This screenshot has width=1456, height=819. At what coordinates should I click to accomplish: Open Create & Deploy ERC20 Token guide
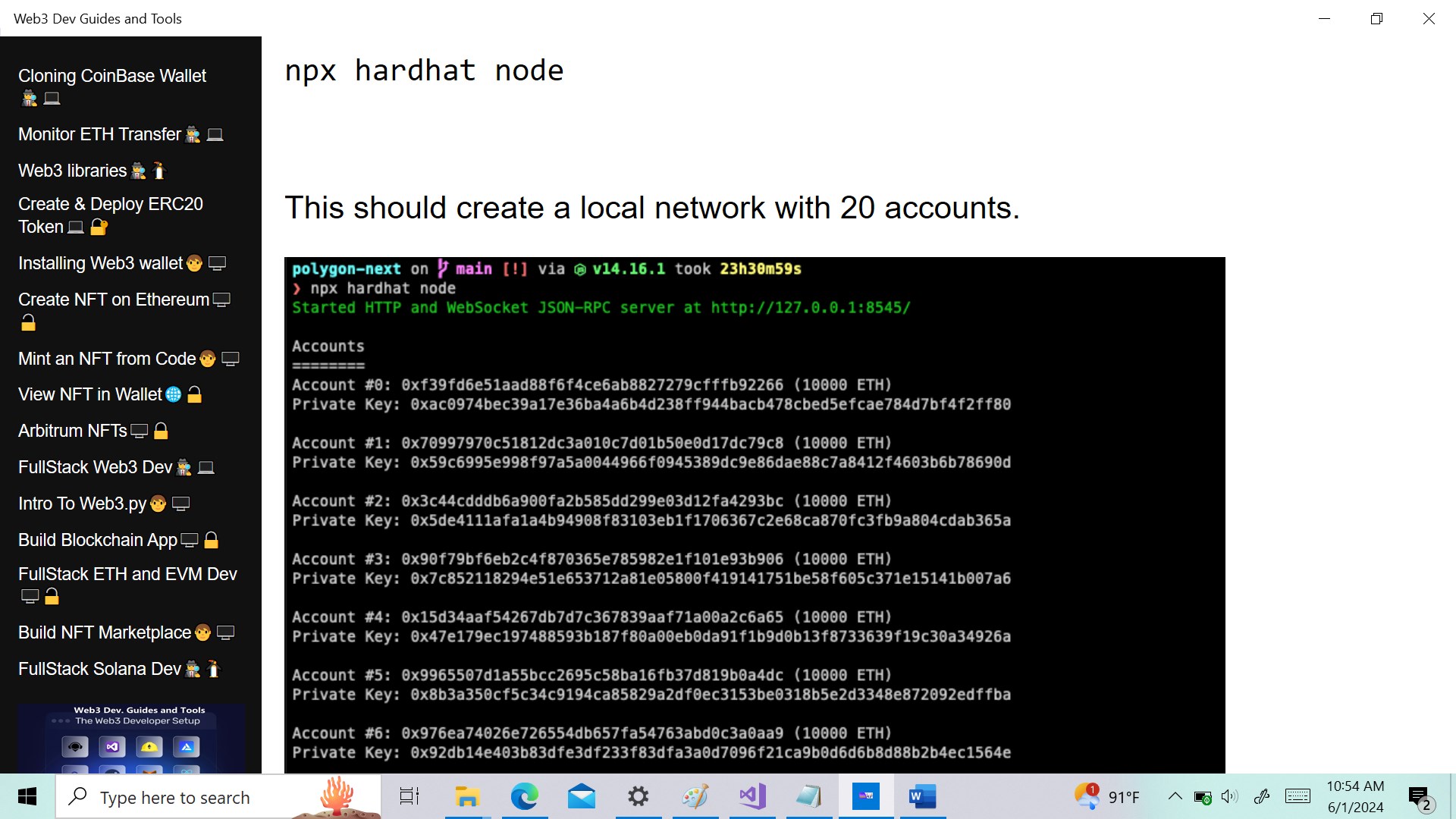click(110, 205)
